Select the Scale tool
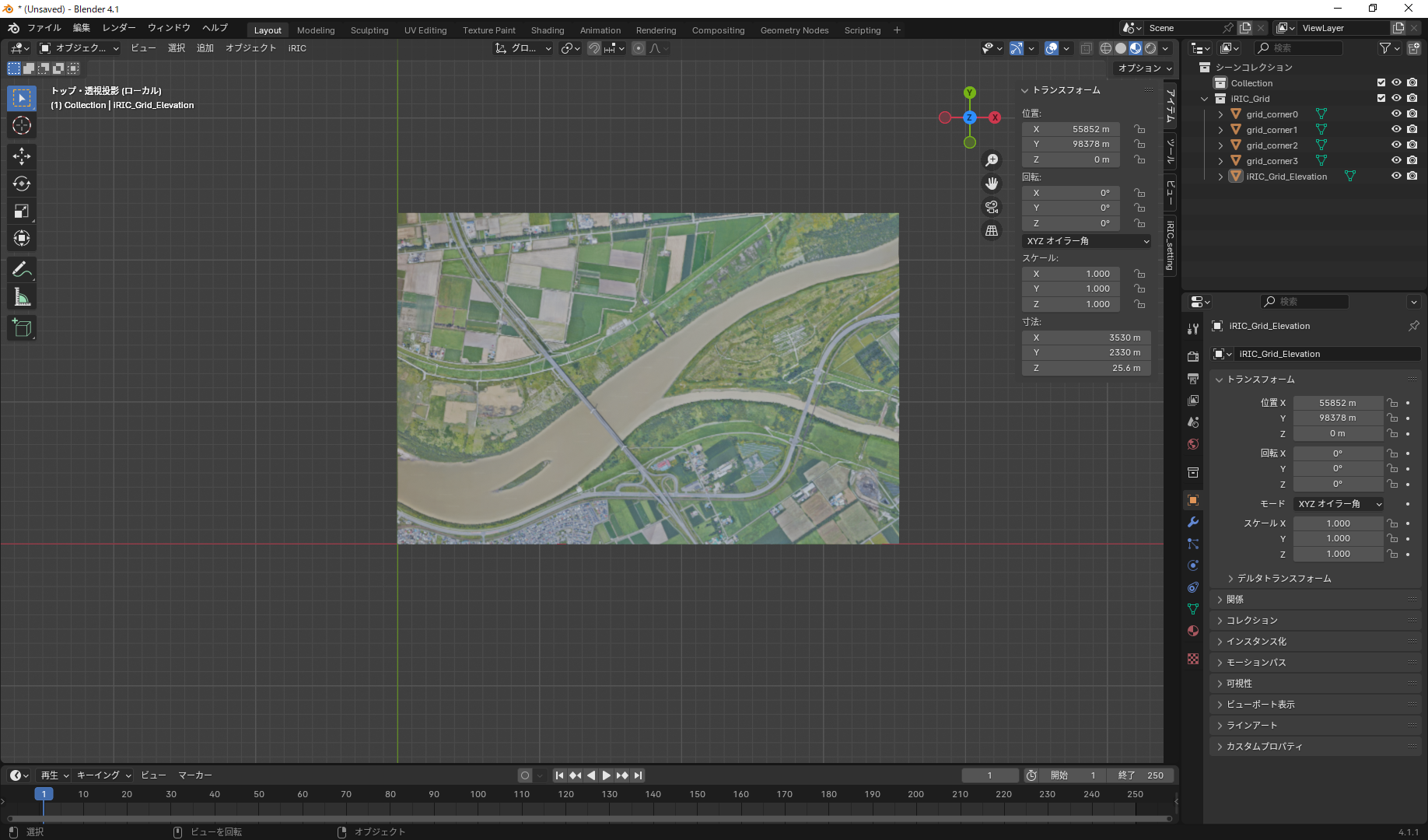This screenshot has height=840, width=1428. coord(22,212)
